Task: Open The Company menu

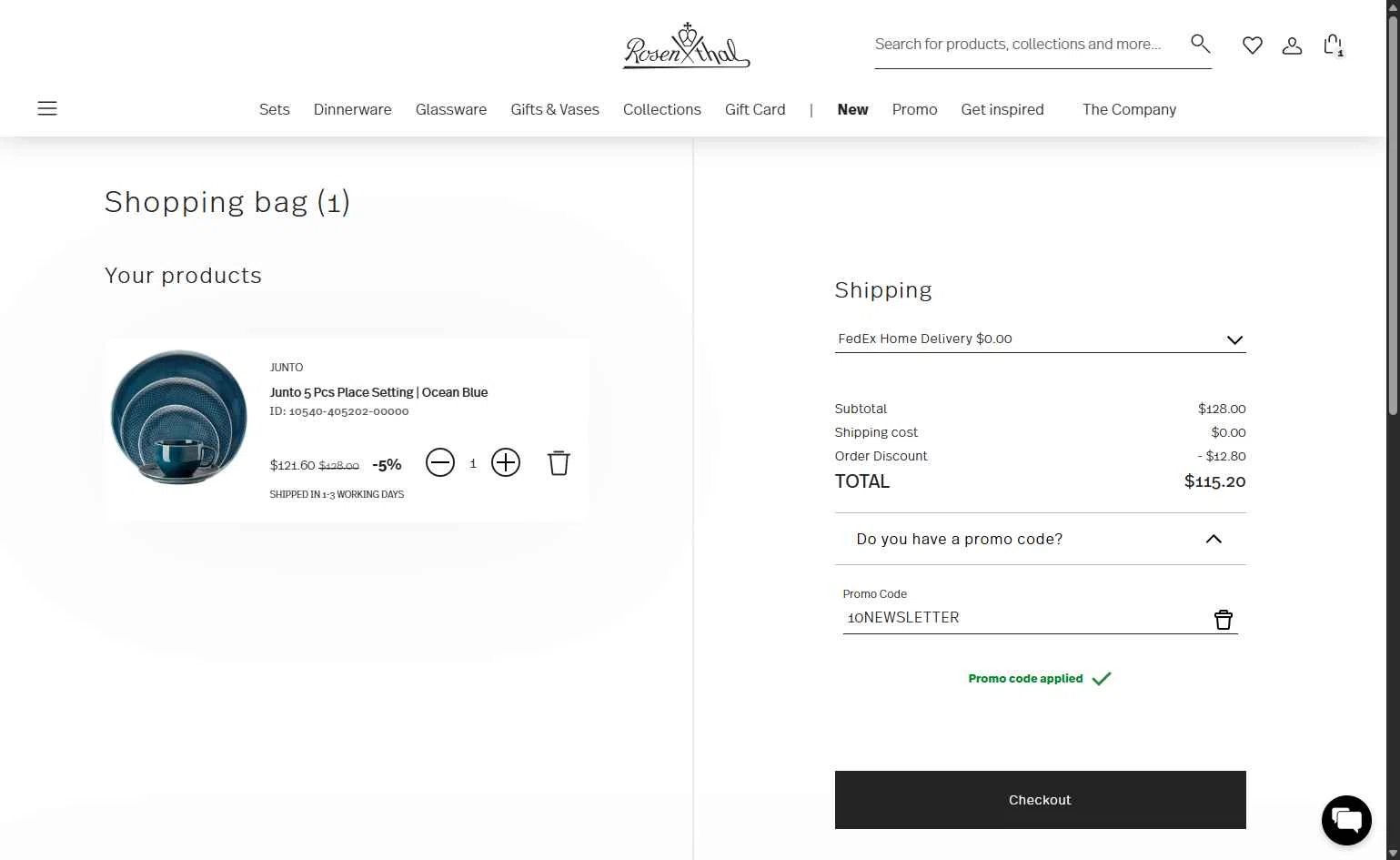Action: tap(1129, 109)
